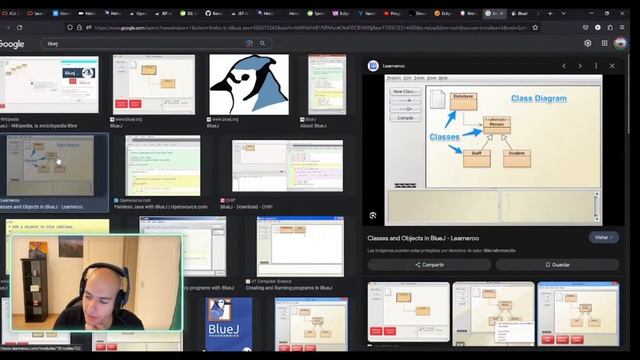Viewport: 640px width, 360px height.
Task: Open the About BlueJ result thumbnail
Action: click(x=327, y=84)
